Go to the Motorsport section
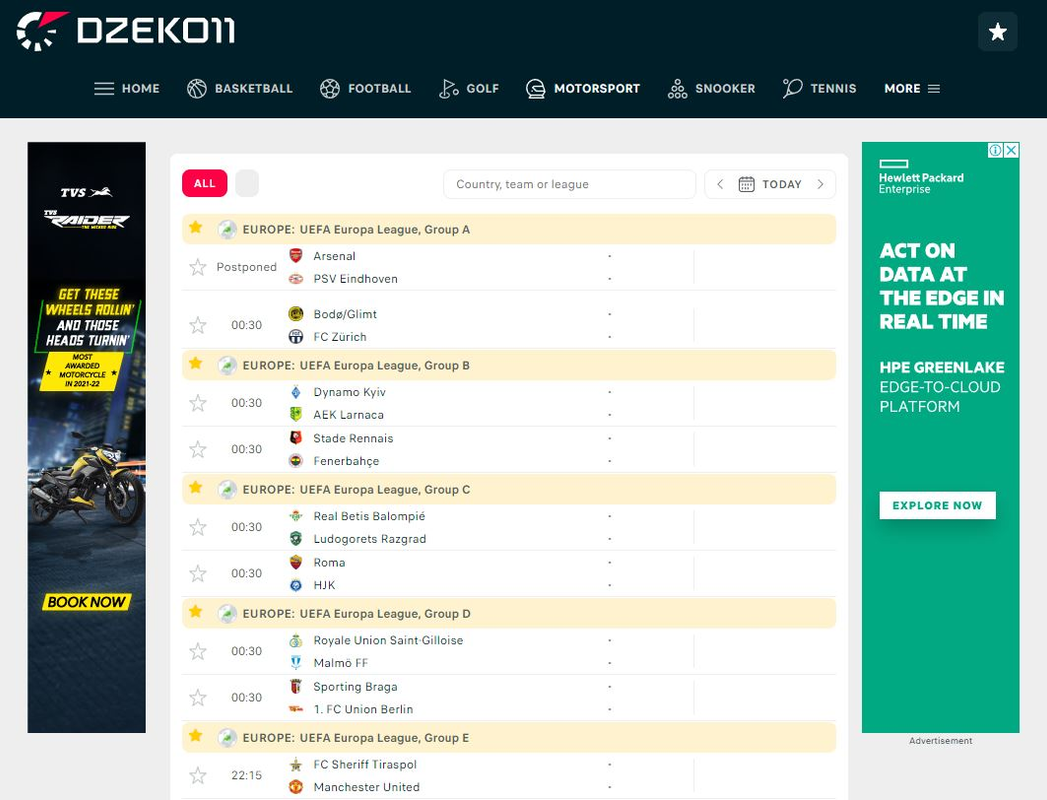Screen dimensions: 1047x800 click(x=582, y=88)
